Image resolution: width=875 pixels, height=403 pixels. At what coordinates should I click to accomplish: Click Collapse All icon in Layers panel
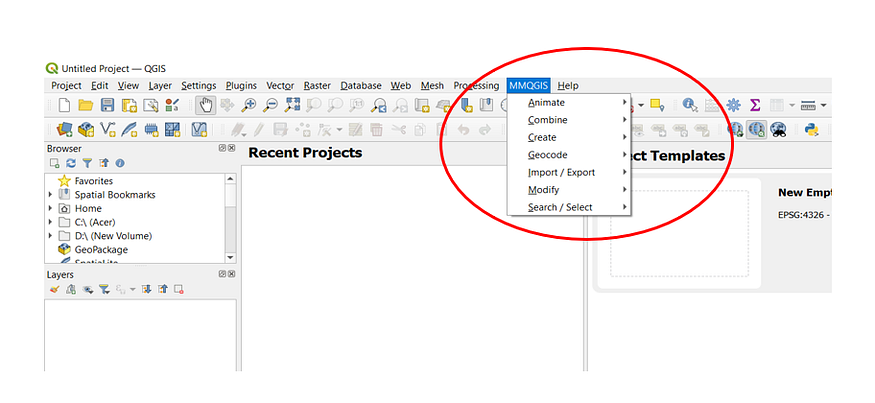coord(162,289)
